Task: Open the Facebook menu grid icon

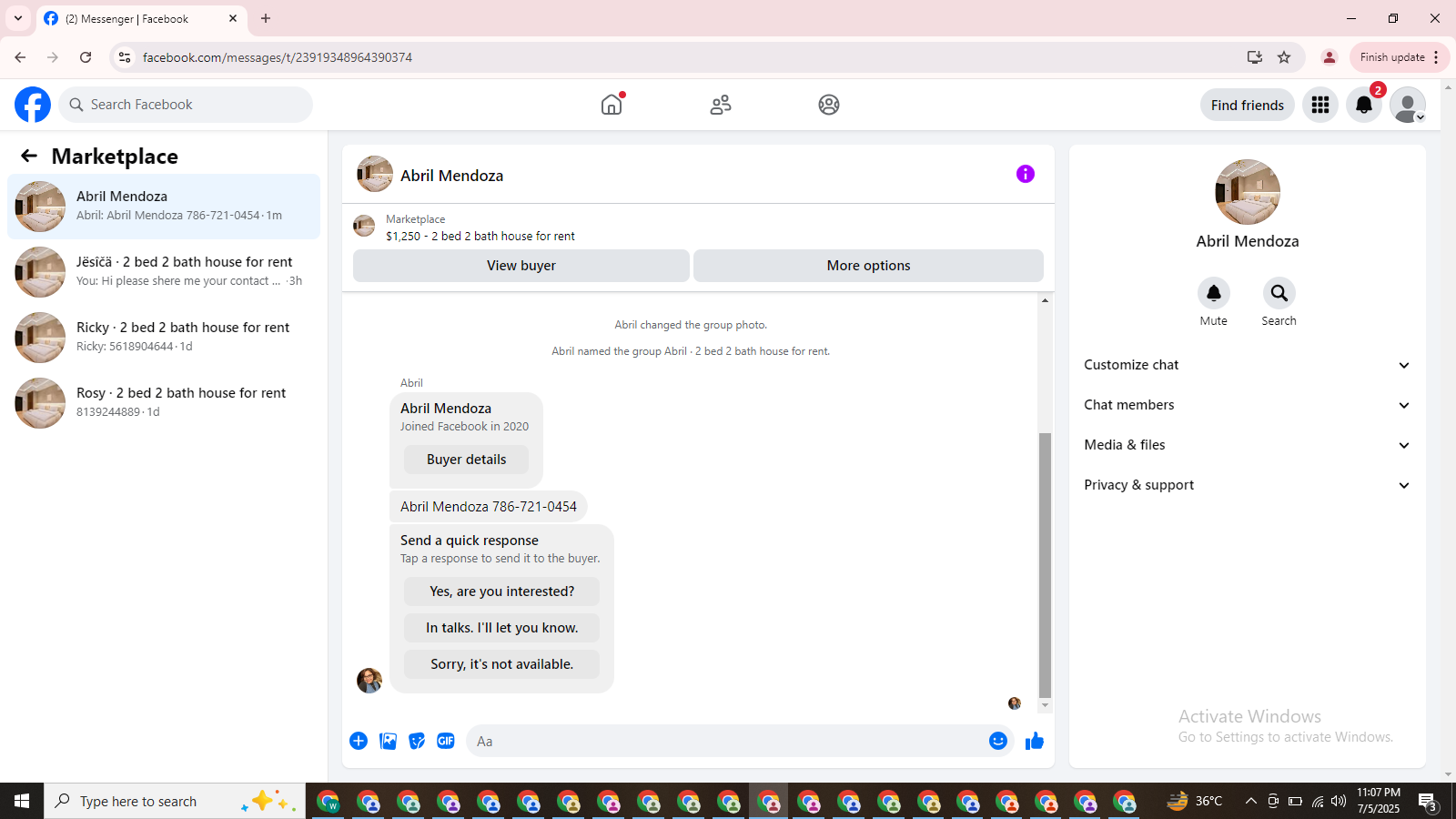Action: click(1320, 105)
